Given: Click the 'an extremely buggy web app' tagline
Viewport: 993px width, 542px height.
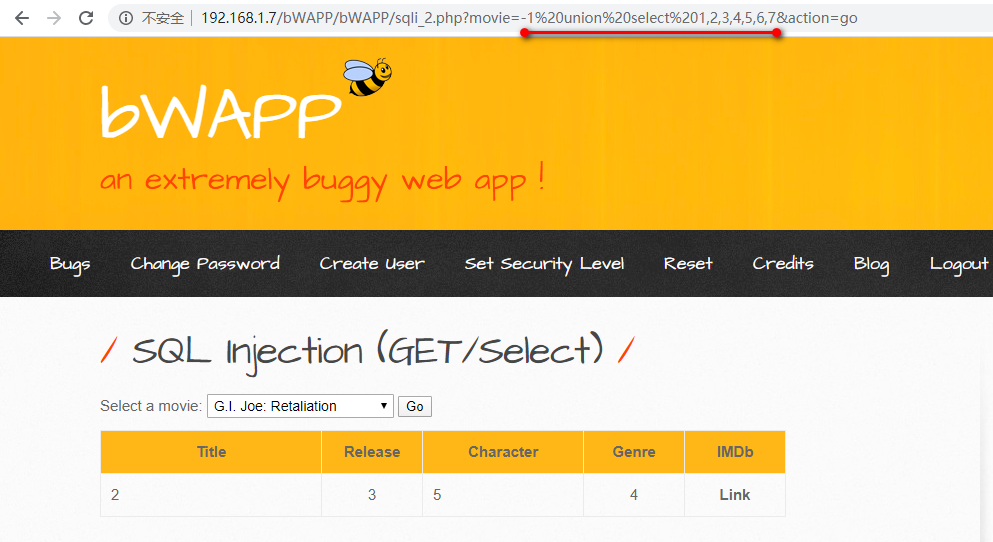Looking at the screenshot, I should click(322, 180).
